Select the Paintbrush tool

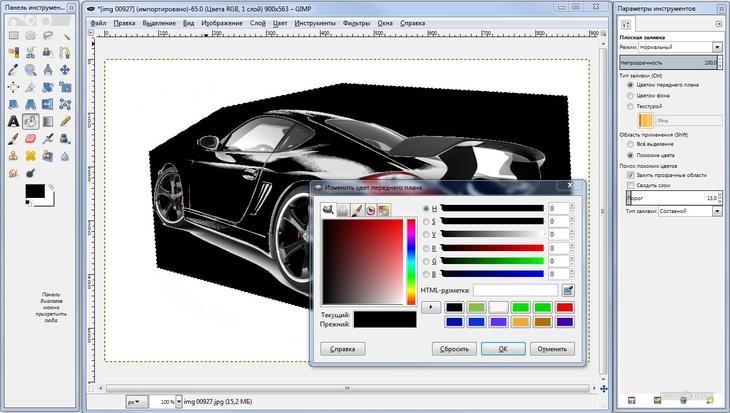tap(14, 139)
